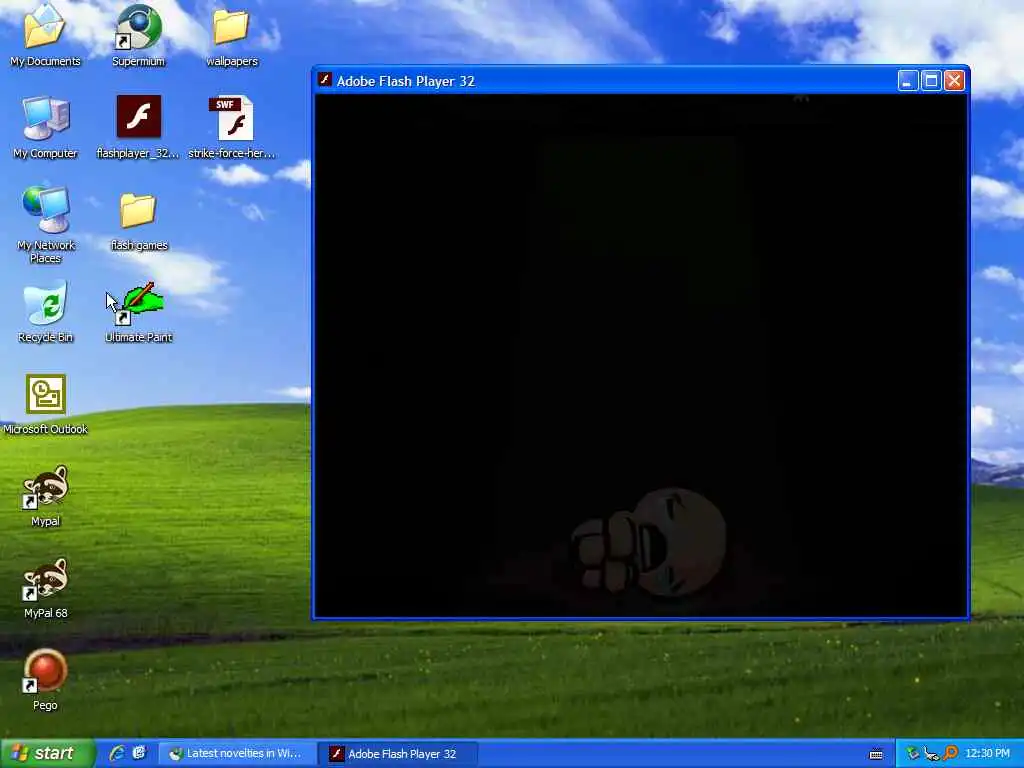Viewport: 1024px width, 768px height.
Task: Select the strike-force-her SWF file
Action: [231, 128]
